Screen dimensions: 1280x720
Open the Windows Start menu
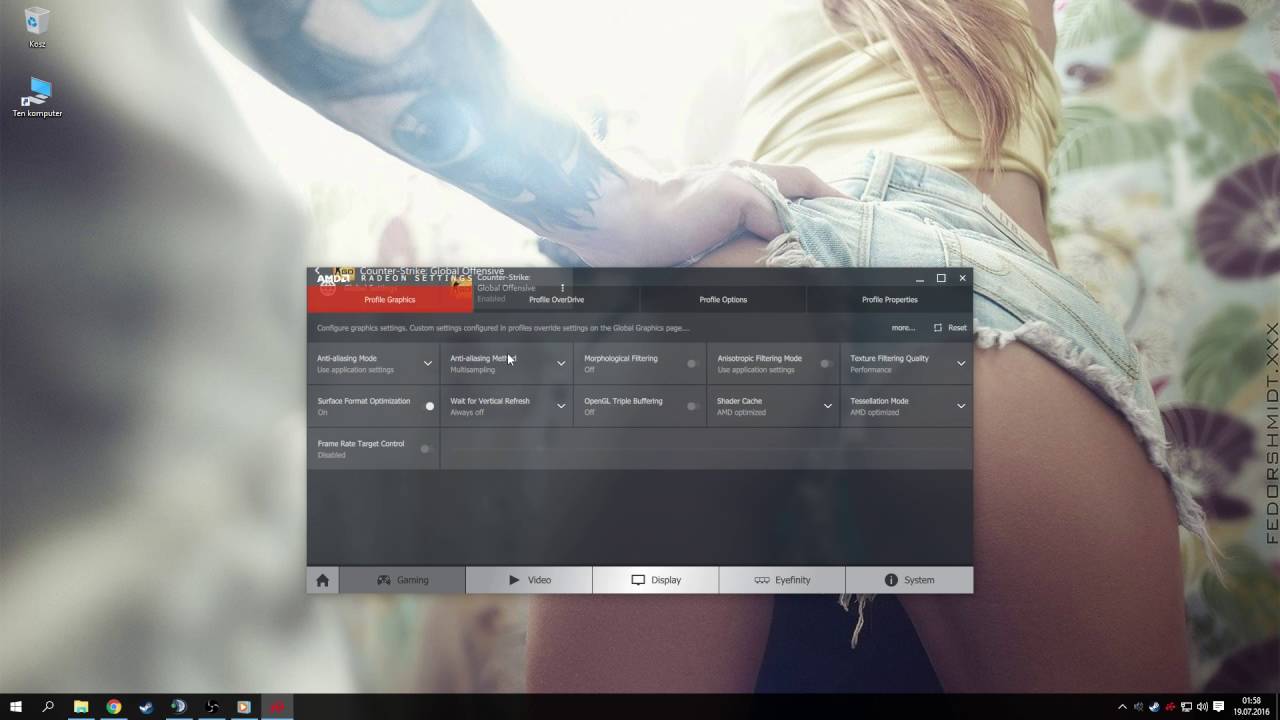(x=16, y=707)
